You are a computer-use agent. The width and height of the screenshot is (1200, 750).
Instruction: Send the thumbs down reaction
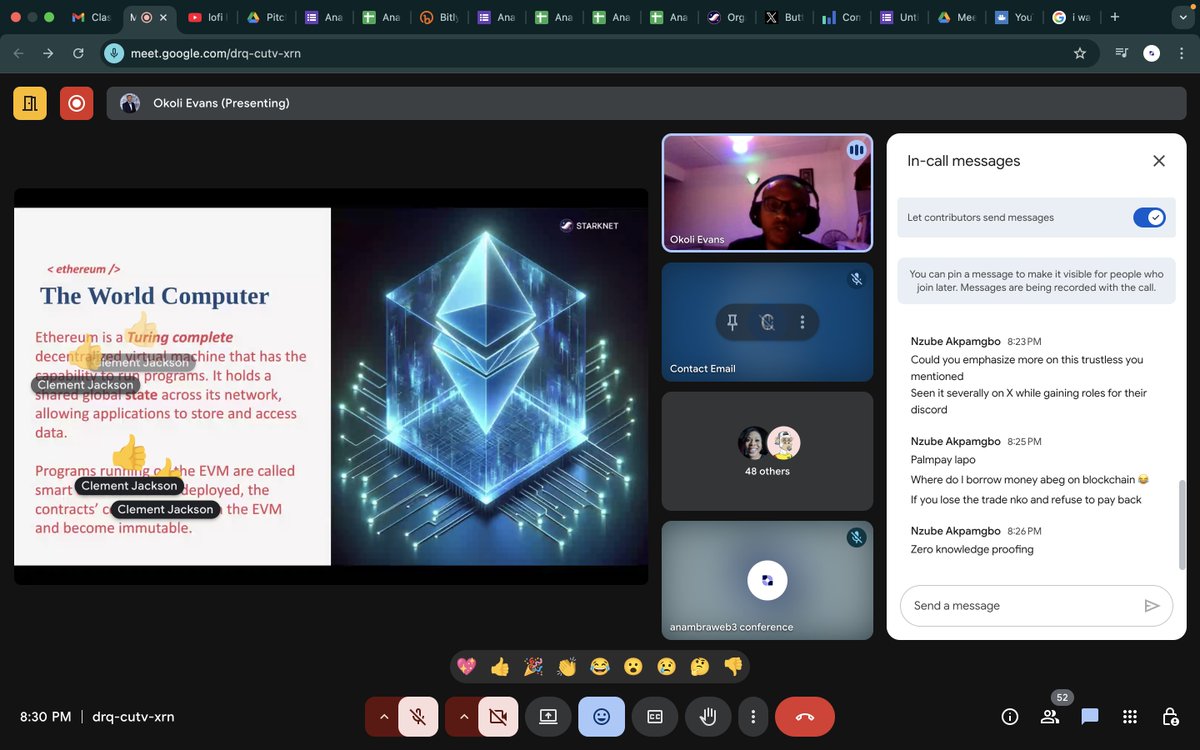(x=733, y=666)
